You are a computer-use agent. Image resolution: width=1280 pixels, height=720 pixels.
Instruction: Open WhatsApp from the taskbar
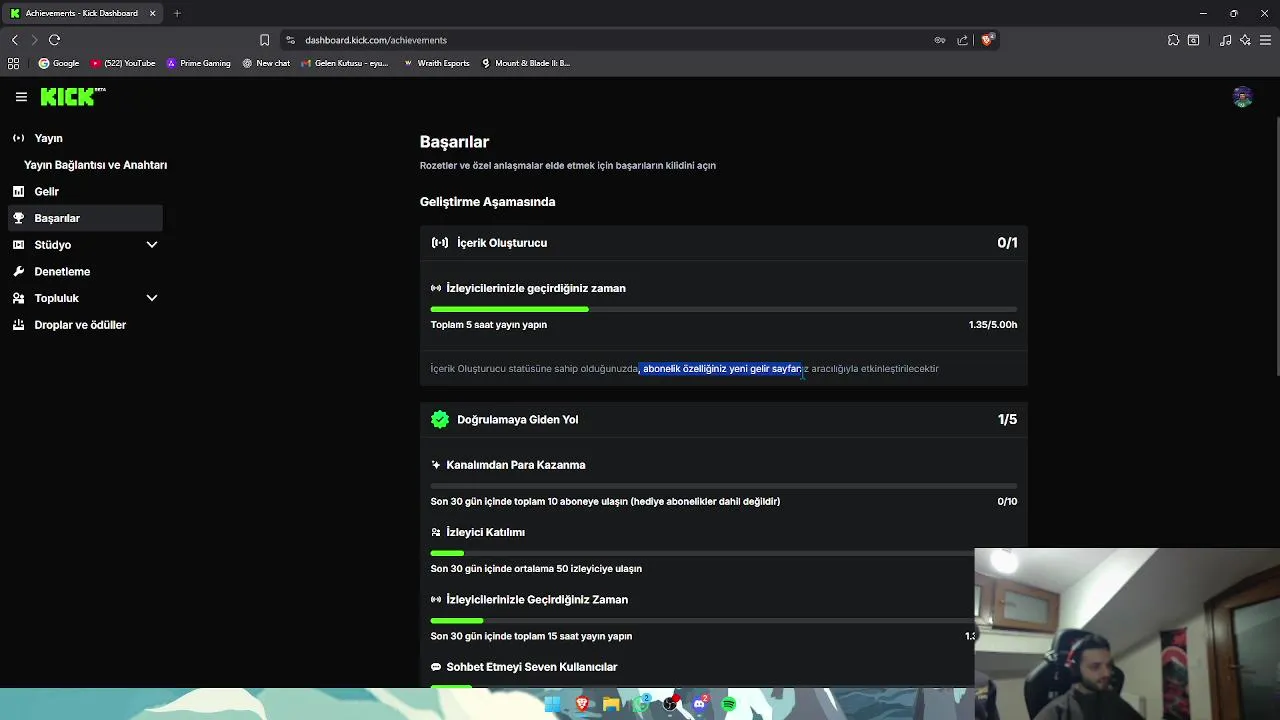641,704
